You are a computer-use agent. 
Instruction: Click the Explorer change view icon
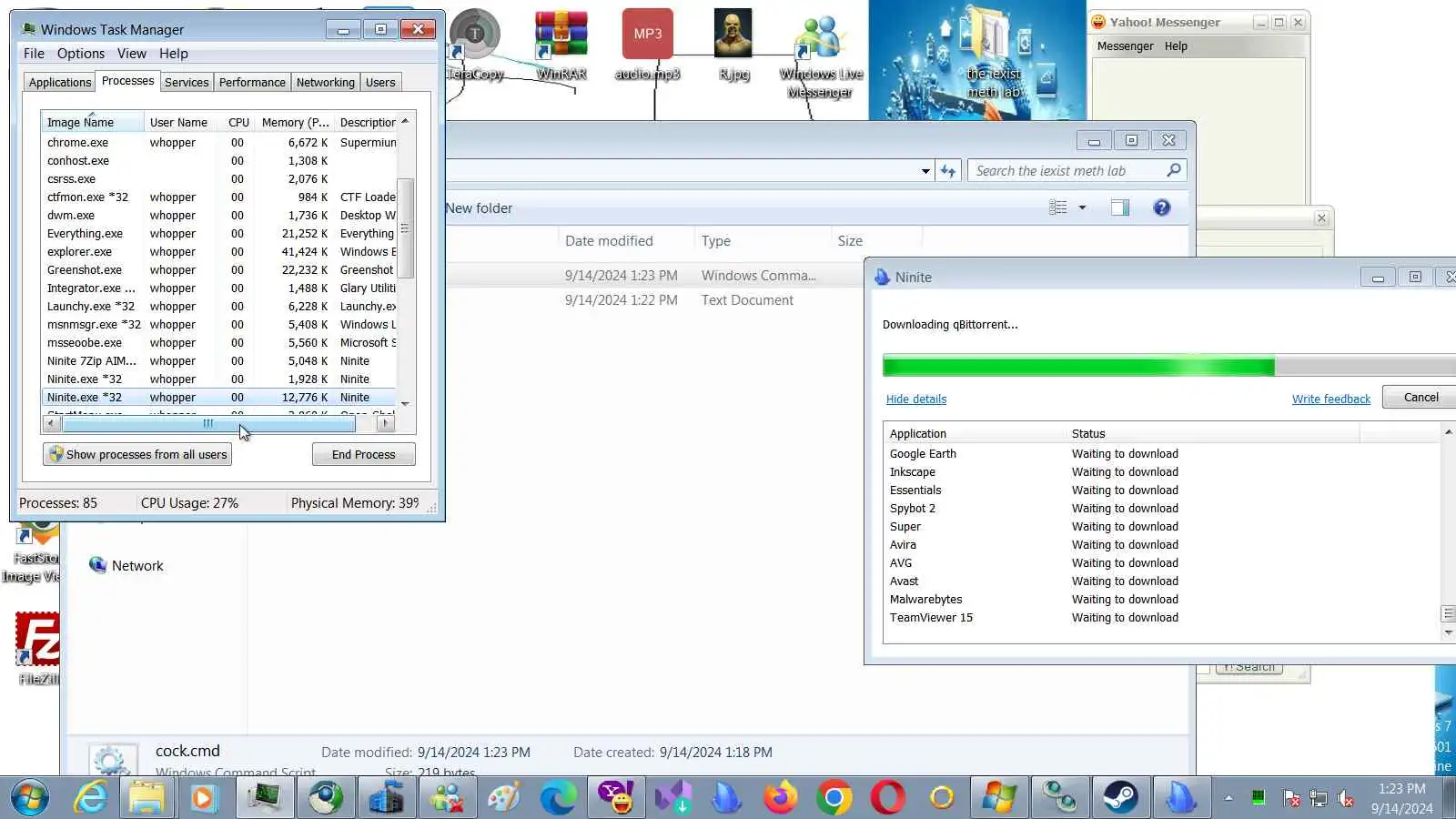[x=1057, y=207]
